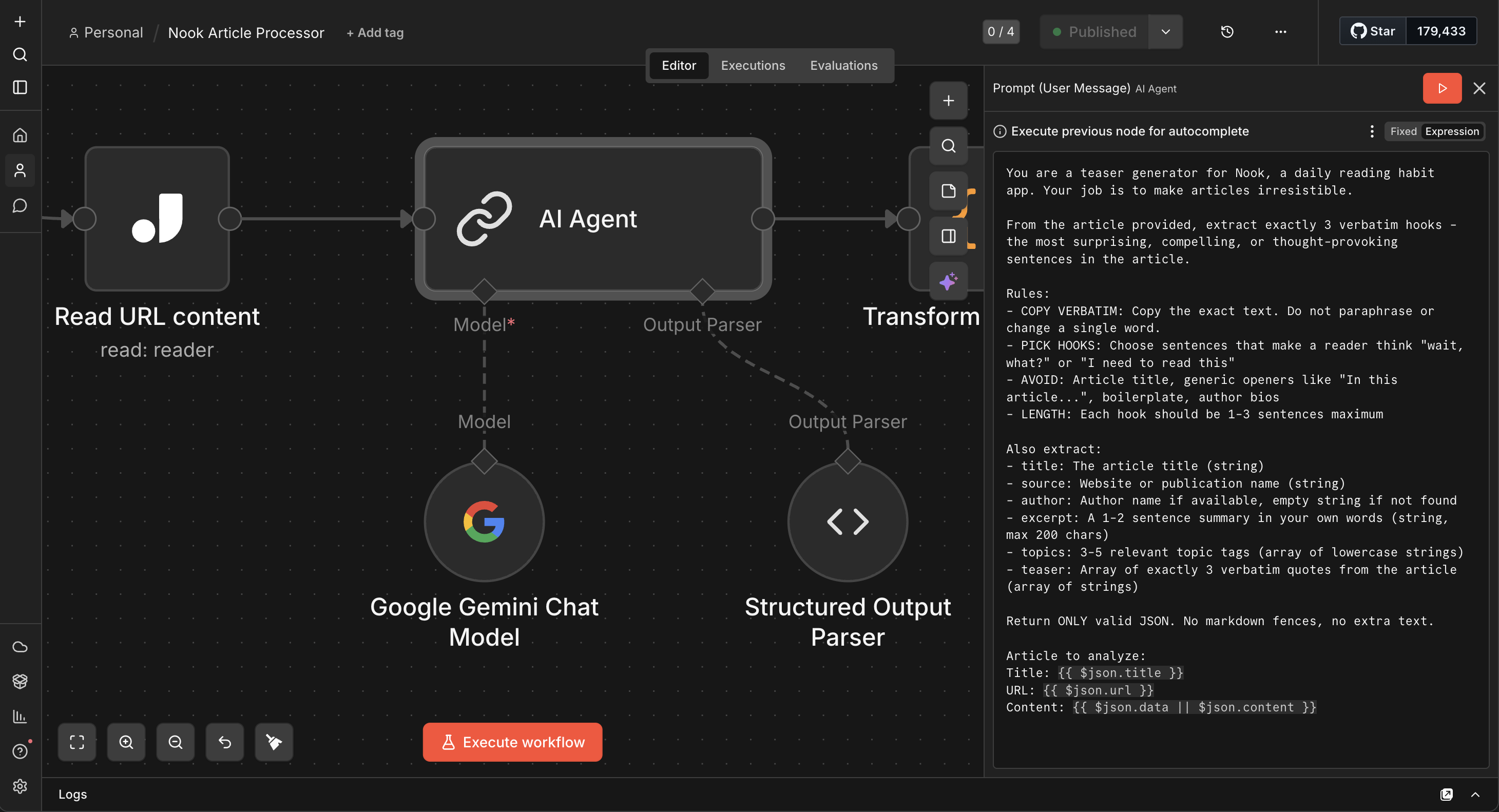Toggle the left sidebar panel icon
Viewport: 1499px width, 812px height.
[21, 87]
